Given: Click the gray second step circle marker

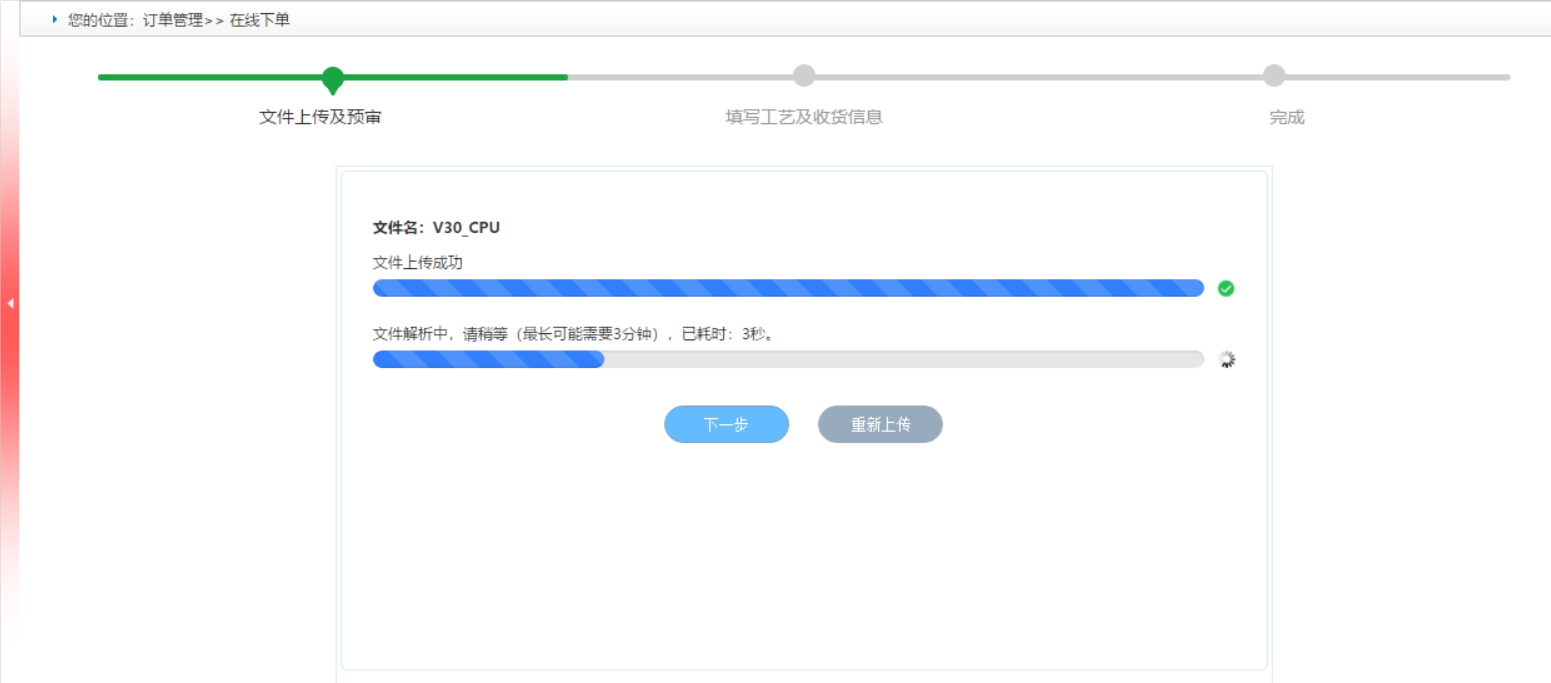Looking at the screenshot, I should pos(804,76).
